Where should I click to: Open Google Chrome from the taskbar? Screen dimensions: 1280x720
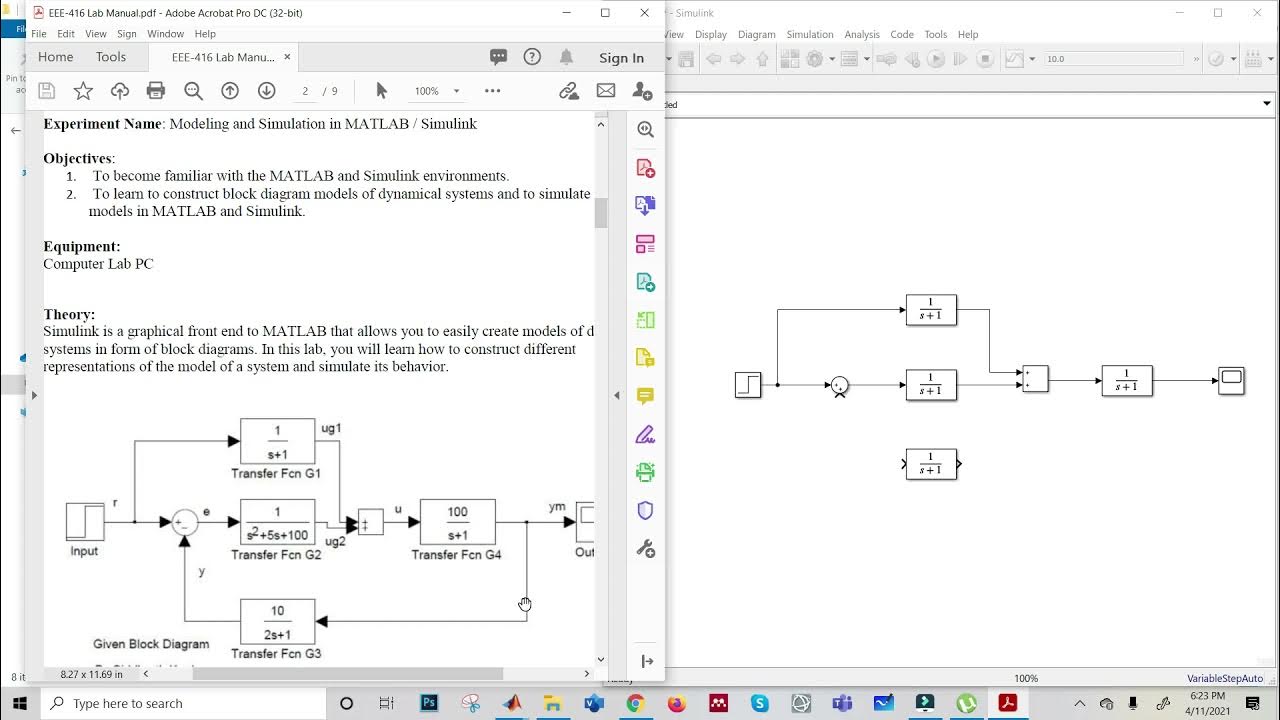click(x=635, y=703)
